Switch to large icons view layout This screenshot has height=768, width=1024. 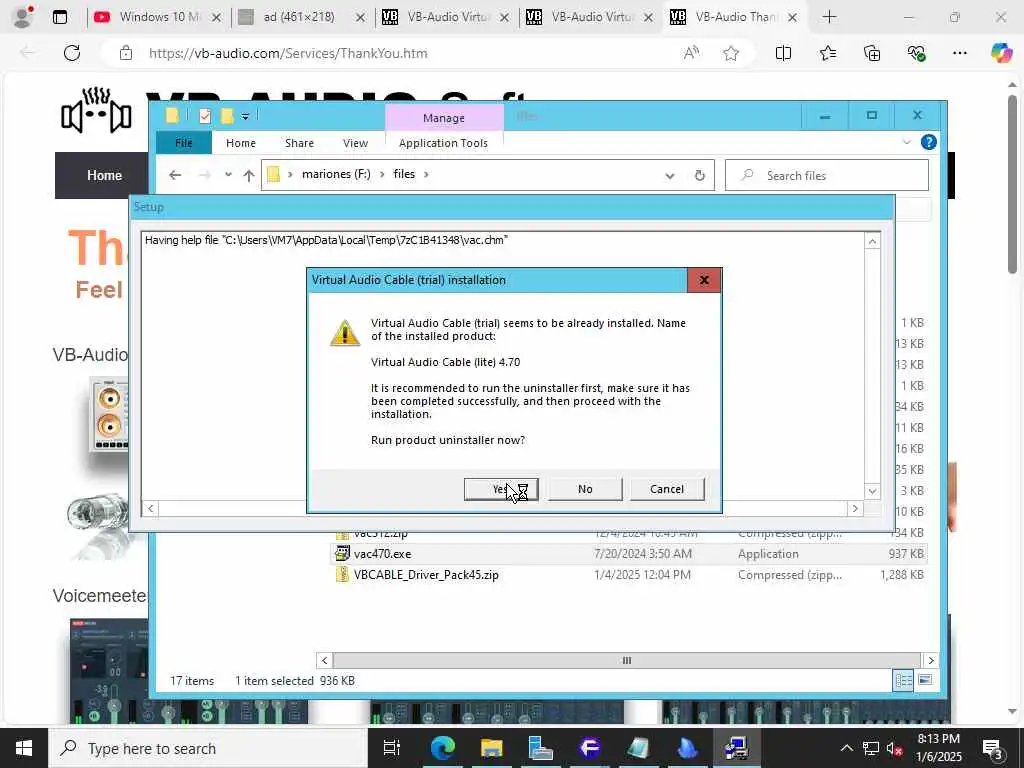(x=925, y=680)
